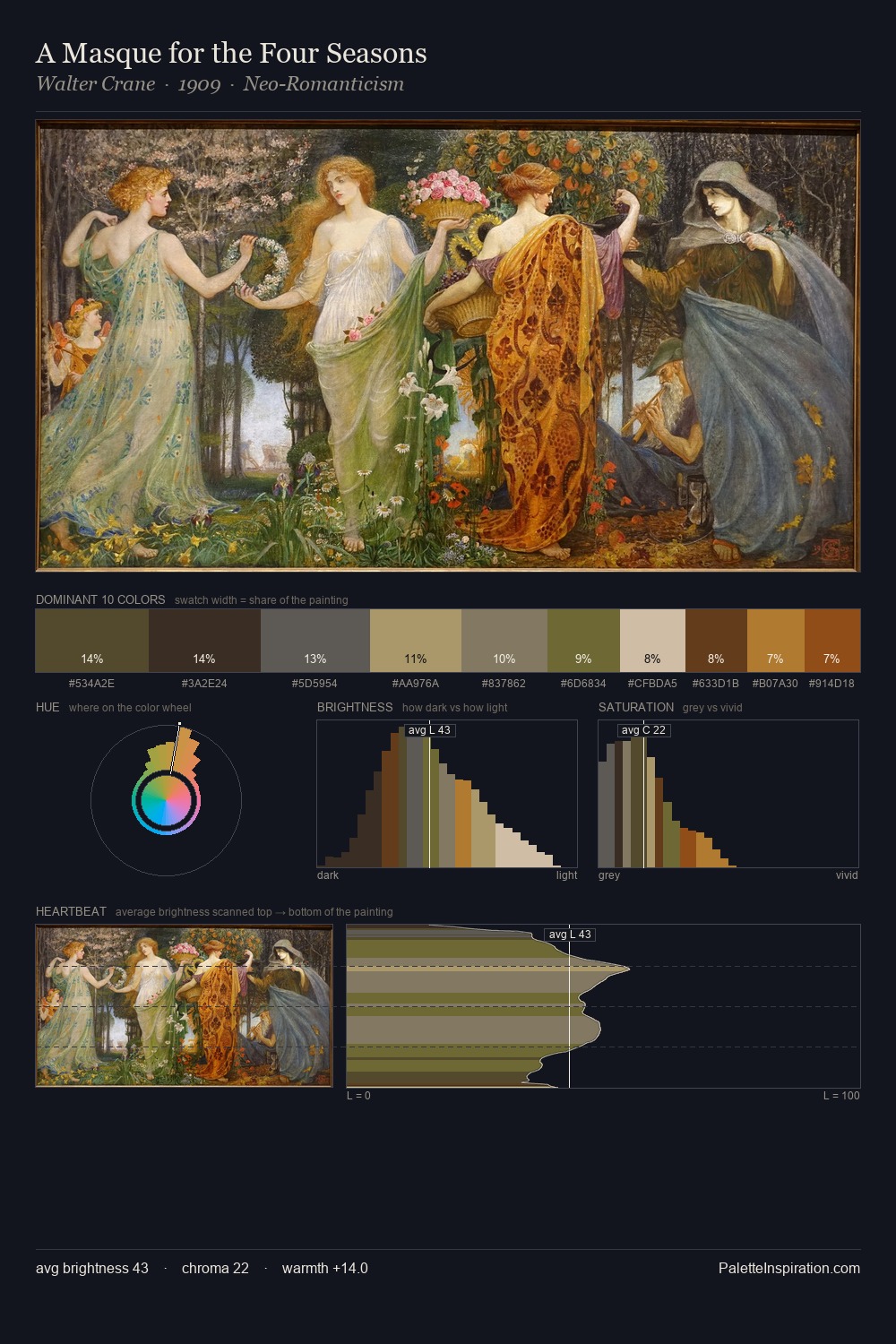Click the hex code #AA976A label
This screenshot has width=896, height=1344.
pyautogui.click(x=416, y=684)
